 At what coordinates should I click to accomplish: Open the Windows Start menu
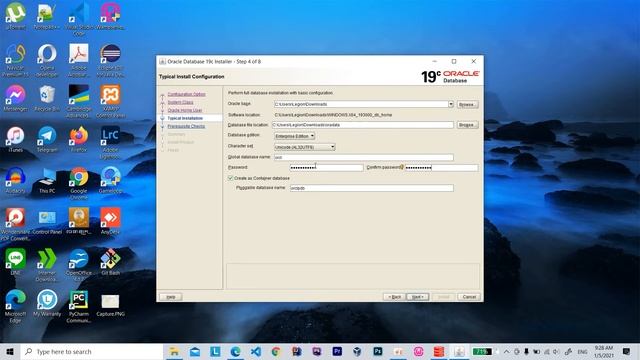[x=10, y=351]
